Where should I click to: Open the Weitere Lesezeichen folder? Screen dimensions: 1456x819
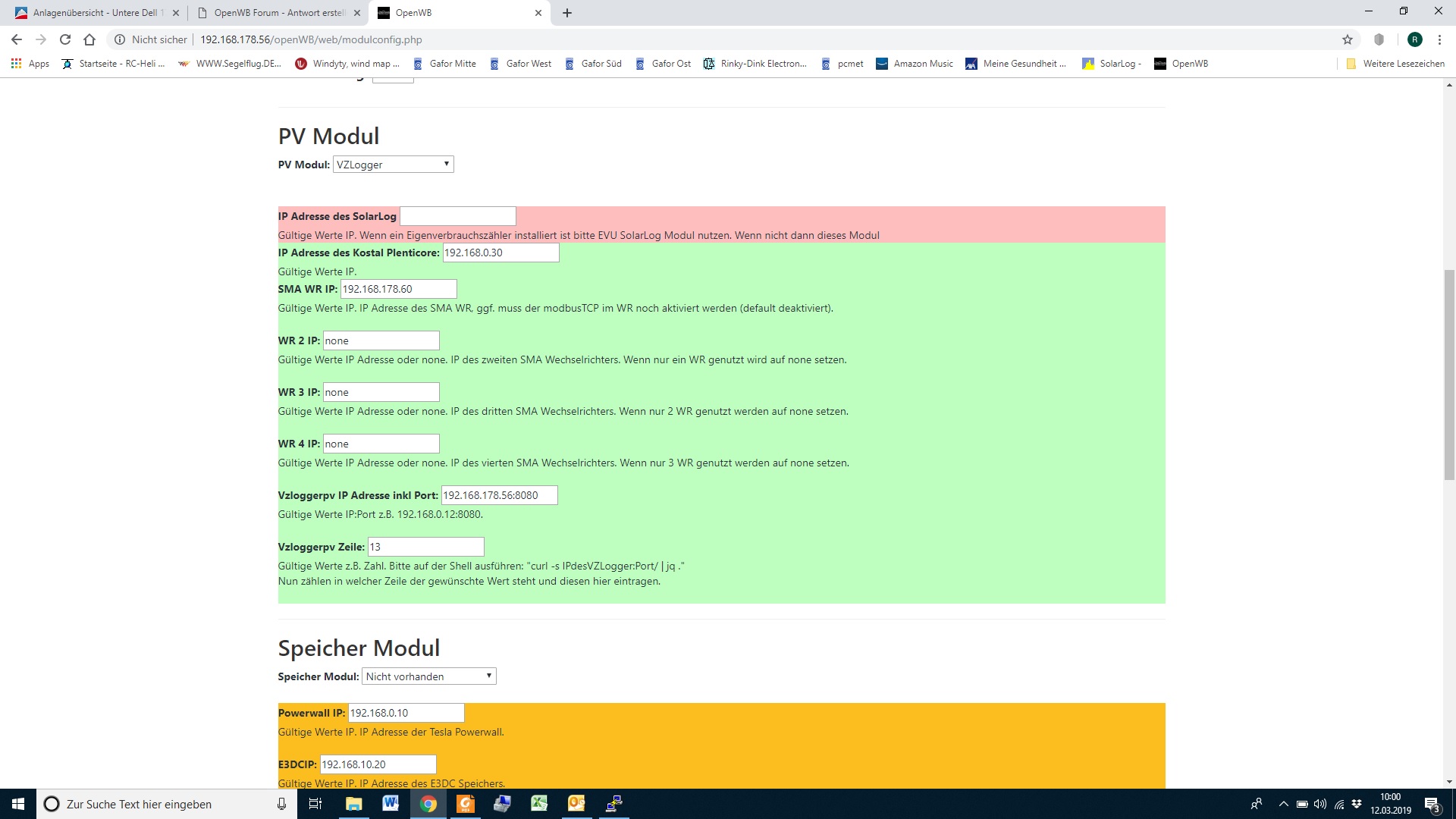point(1395,64)
